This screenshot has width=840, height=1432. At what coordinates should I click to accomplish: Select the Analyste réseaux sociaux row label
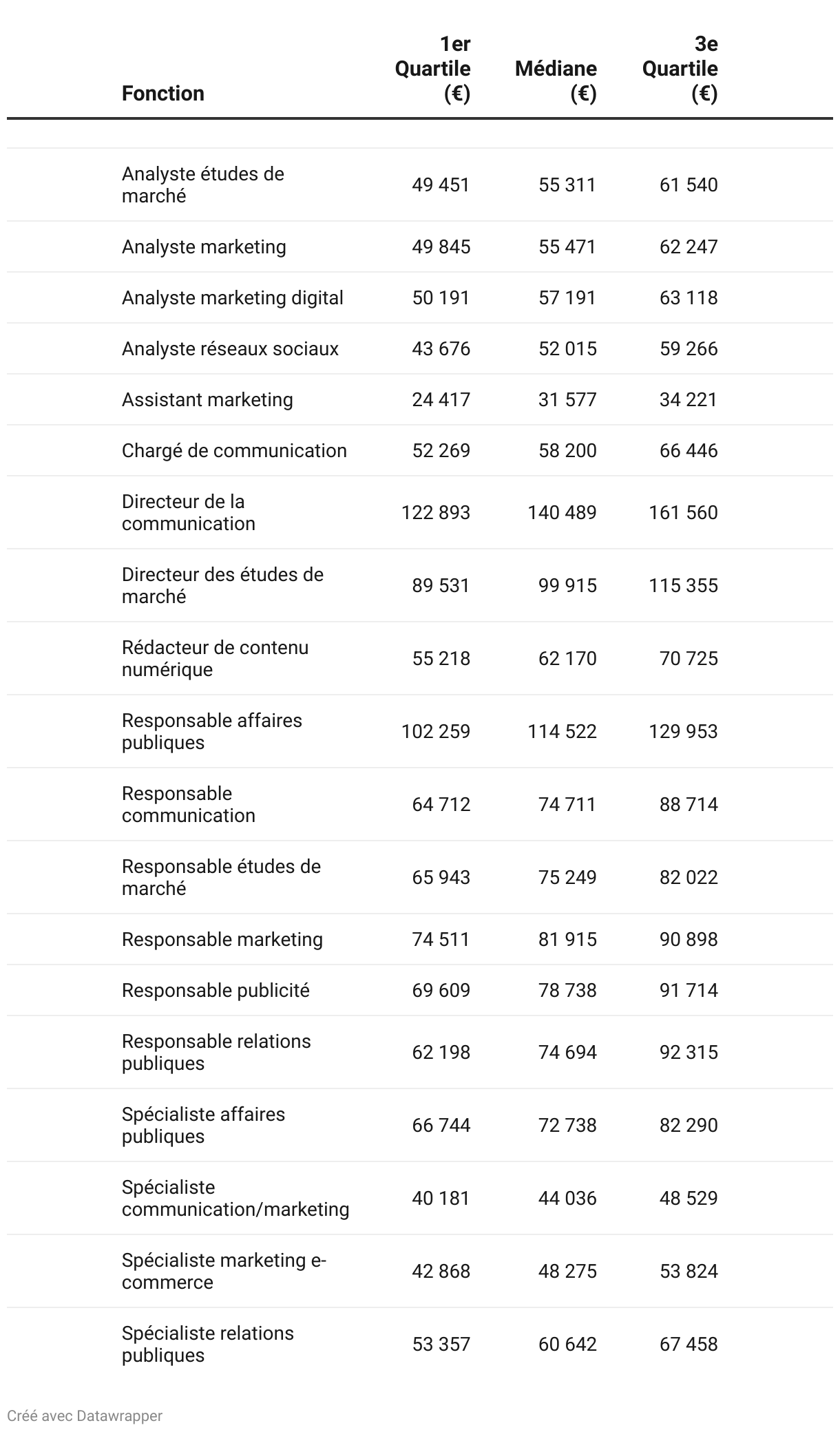[x=230, y=348]
